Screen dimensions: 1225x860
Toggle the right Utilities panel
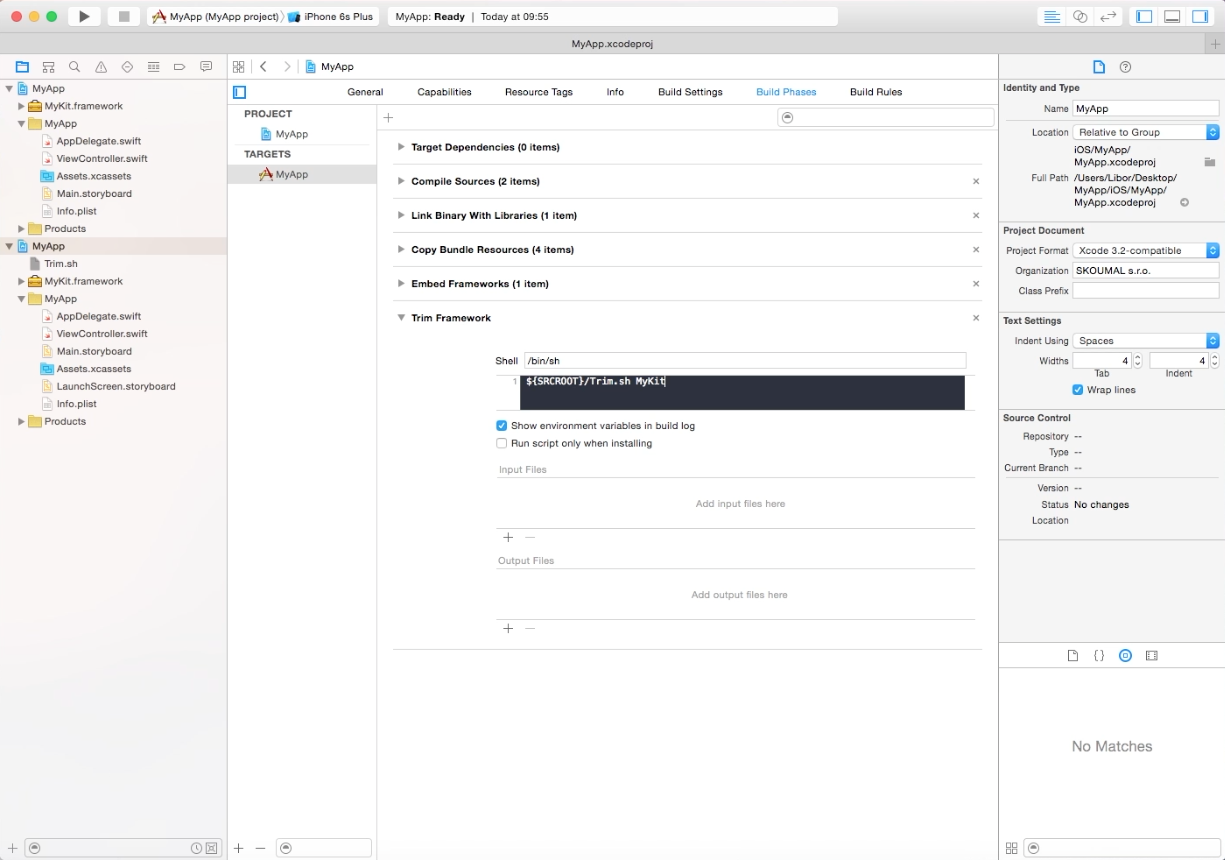(x=1200, y=16)
